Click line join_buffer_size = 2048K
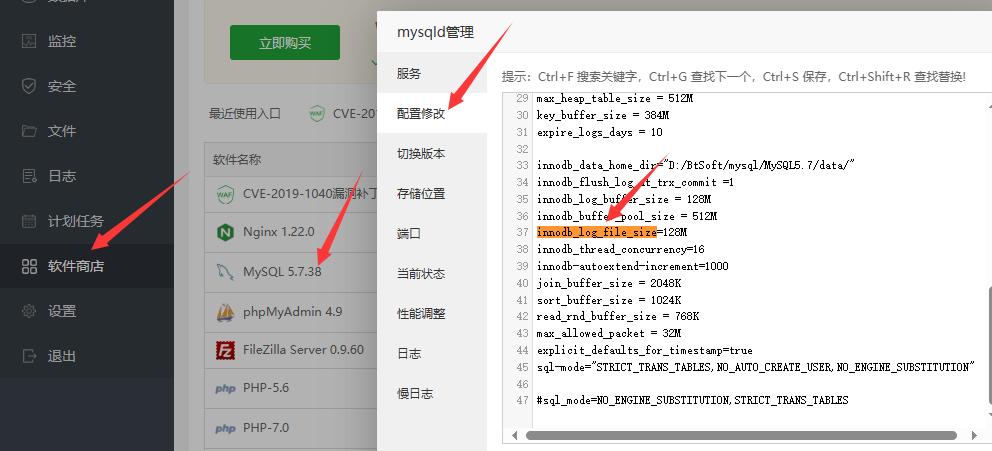This screenshot has height=451, width=992. pos(609,283)
